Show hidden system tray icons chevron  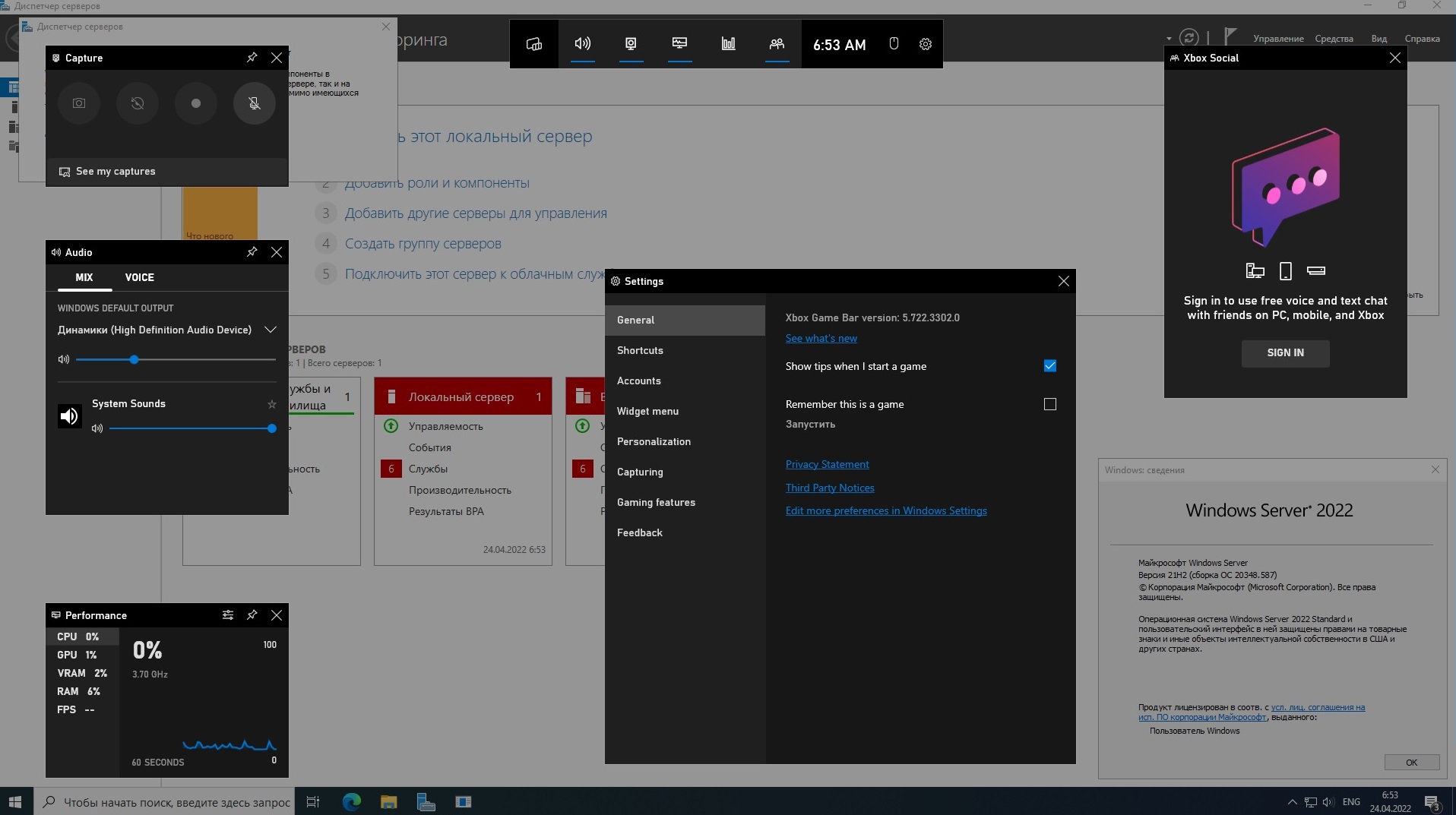(1292, 802)
